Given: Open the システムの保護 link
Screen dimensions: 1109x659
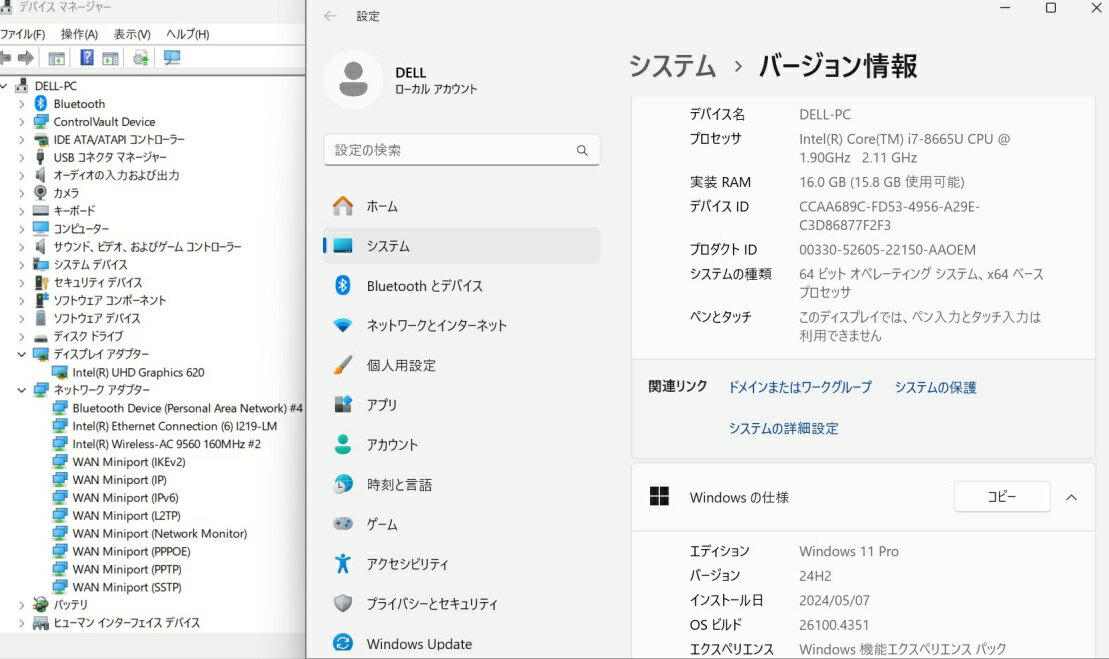Looking at the screenshot, I should coord(935,387).
